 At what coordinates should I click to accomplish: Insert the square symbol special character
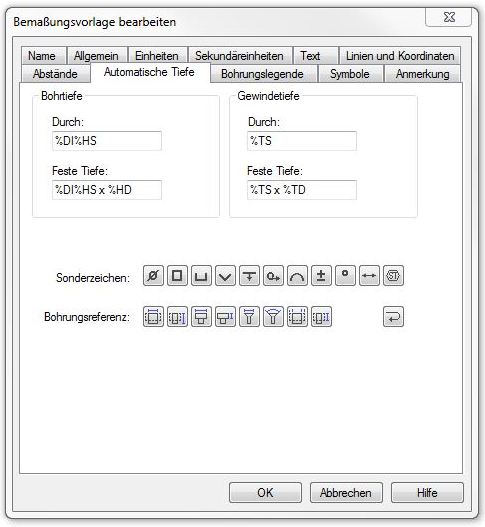[177, 276]
